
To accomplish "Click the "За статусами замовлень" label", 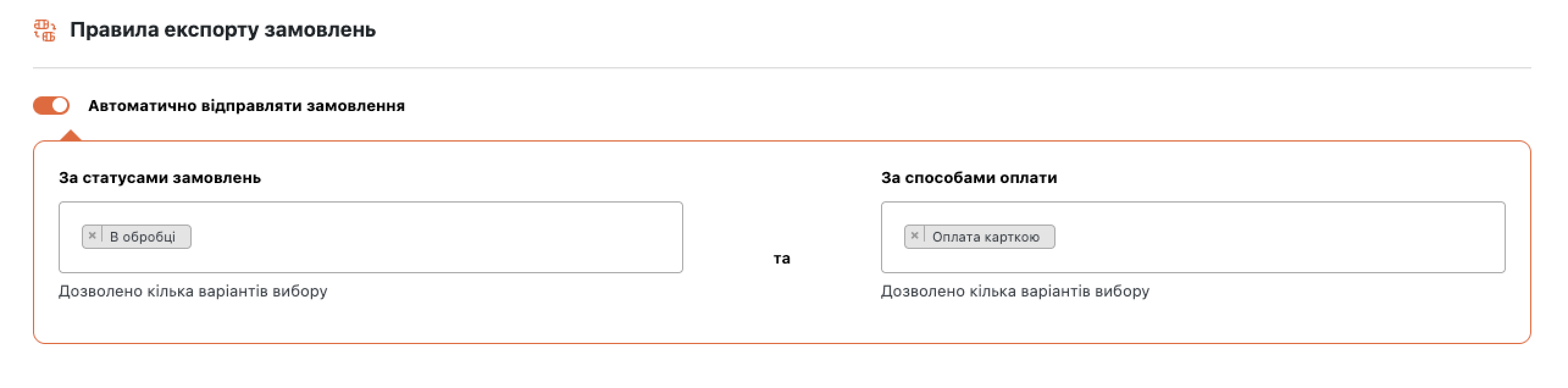I will pos(160,178).
